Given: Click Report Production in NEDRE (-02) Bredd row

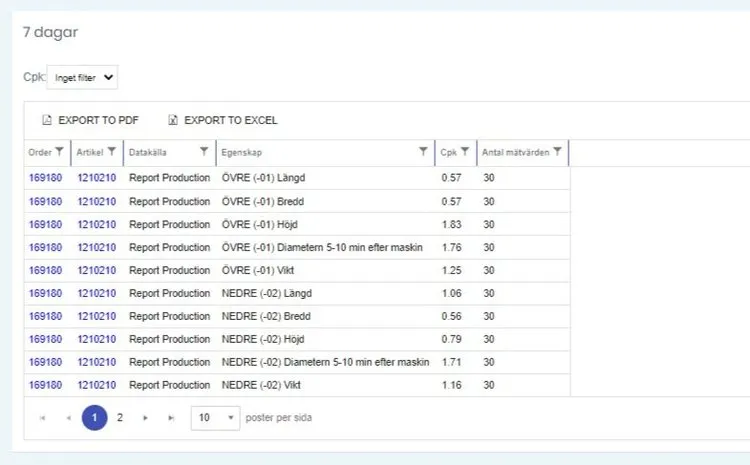Looking at the screenshot, I should coord(170,316).
